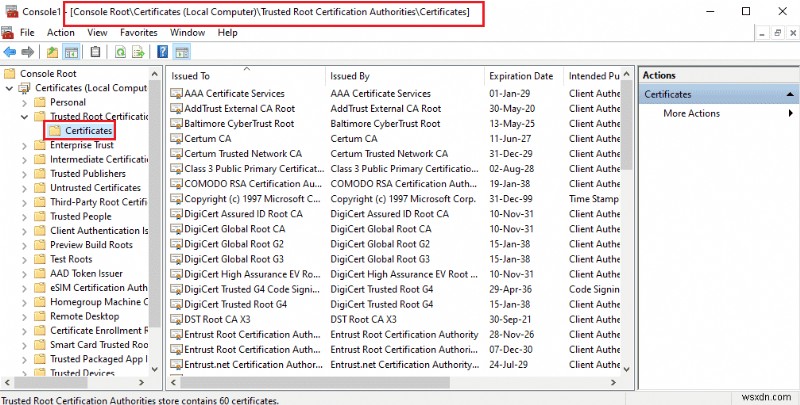Click the MMC system icon left of the File menu
This screenshot has height=405, width=800.
pos(7,33)
